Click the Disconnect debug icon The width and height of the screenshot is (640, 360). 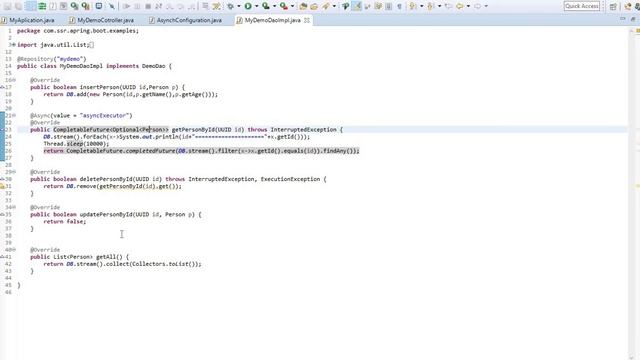pos(158,6)
